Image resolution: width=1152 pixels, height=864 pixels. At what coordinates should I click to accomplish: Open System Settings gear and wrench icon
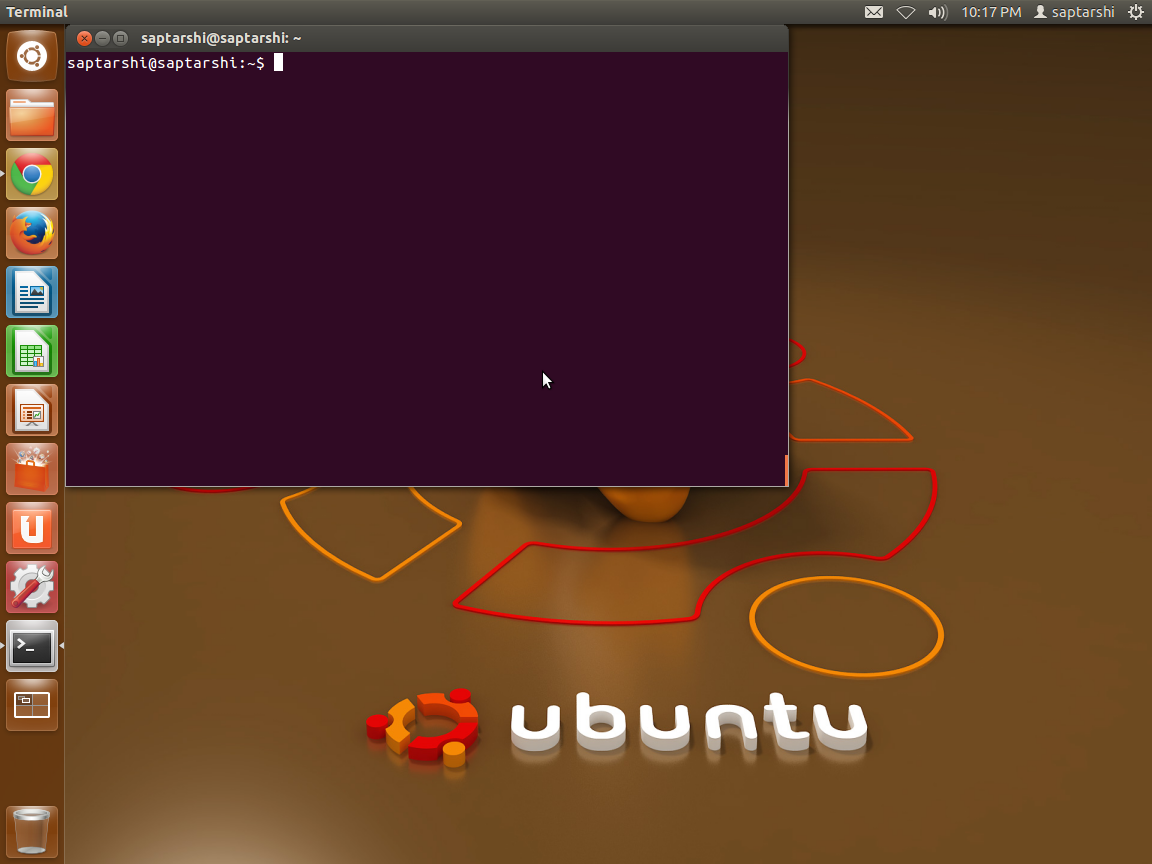pyautogui.click(x=32, y=587)
